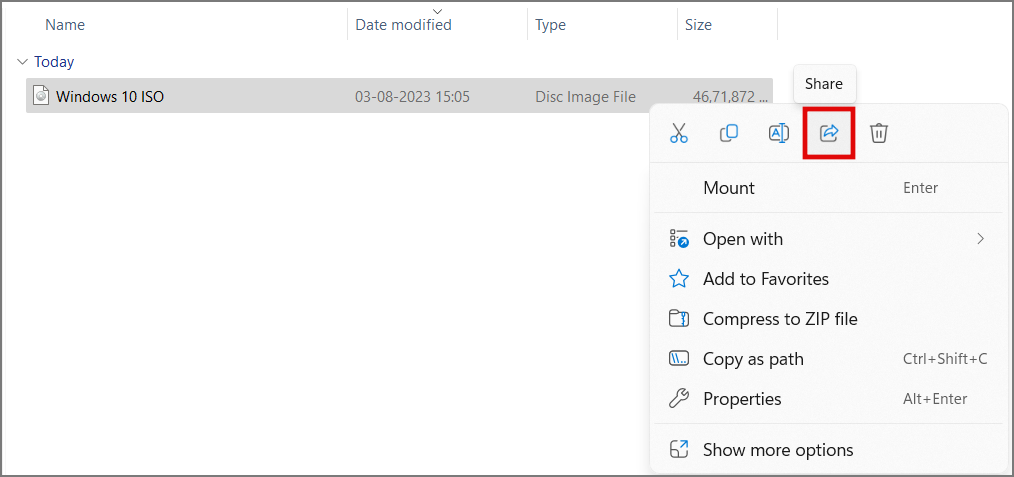The width and height of the screenshot is (1014, 477).
Task: Sort by the Name column header
Action: 65,25
